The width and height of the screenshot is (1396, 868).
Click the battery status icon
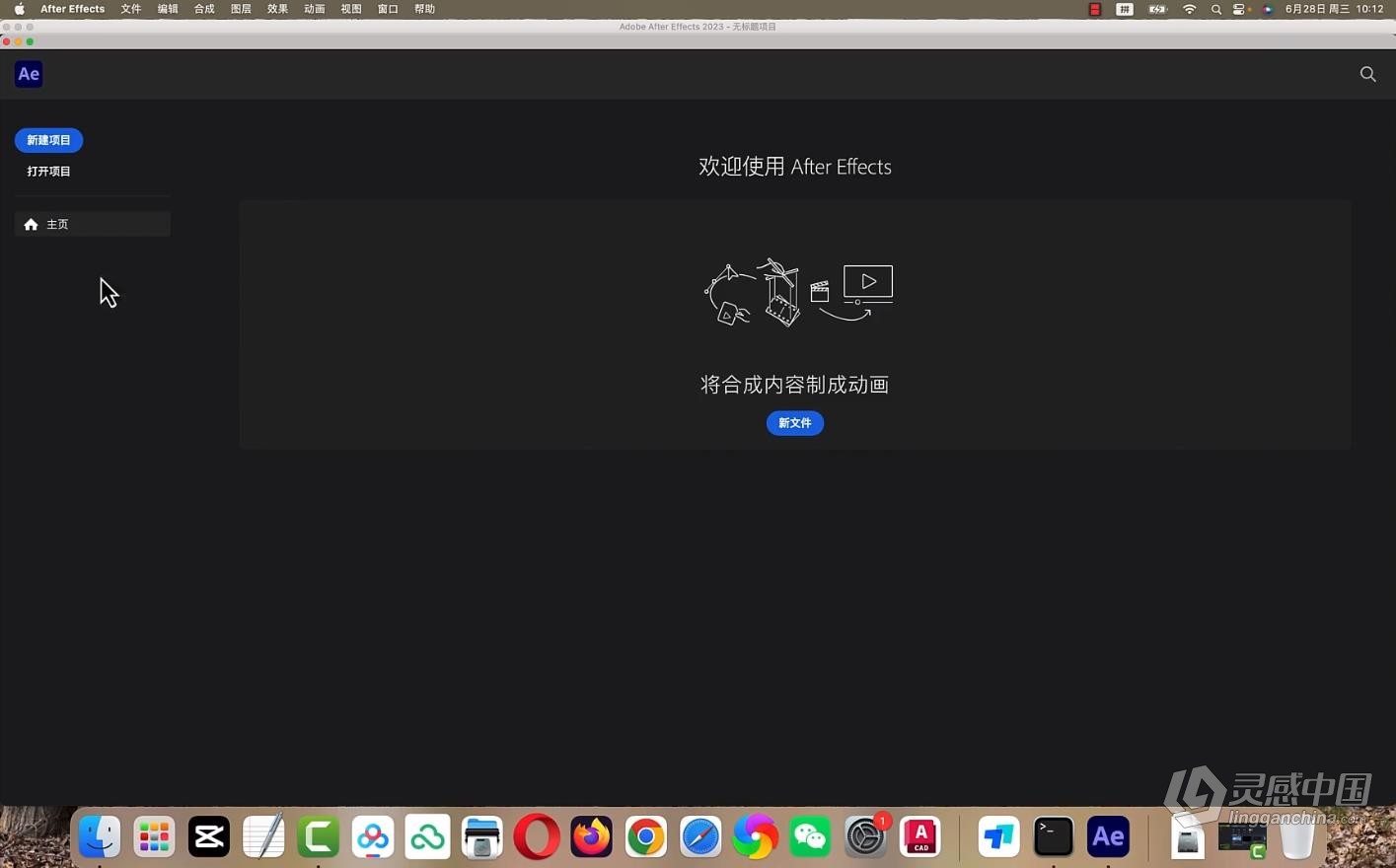1157,9
